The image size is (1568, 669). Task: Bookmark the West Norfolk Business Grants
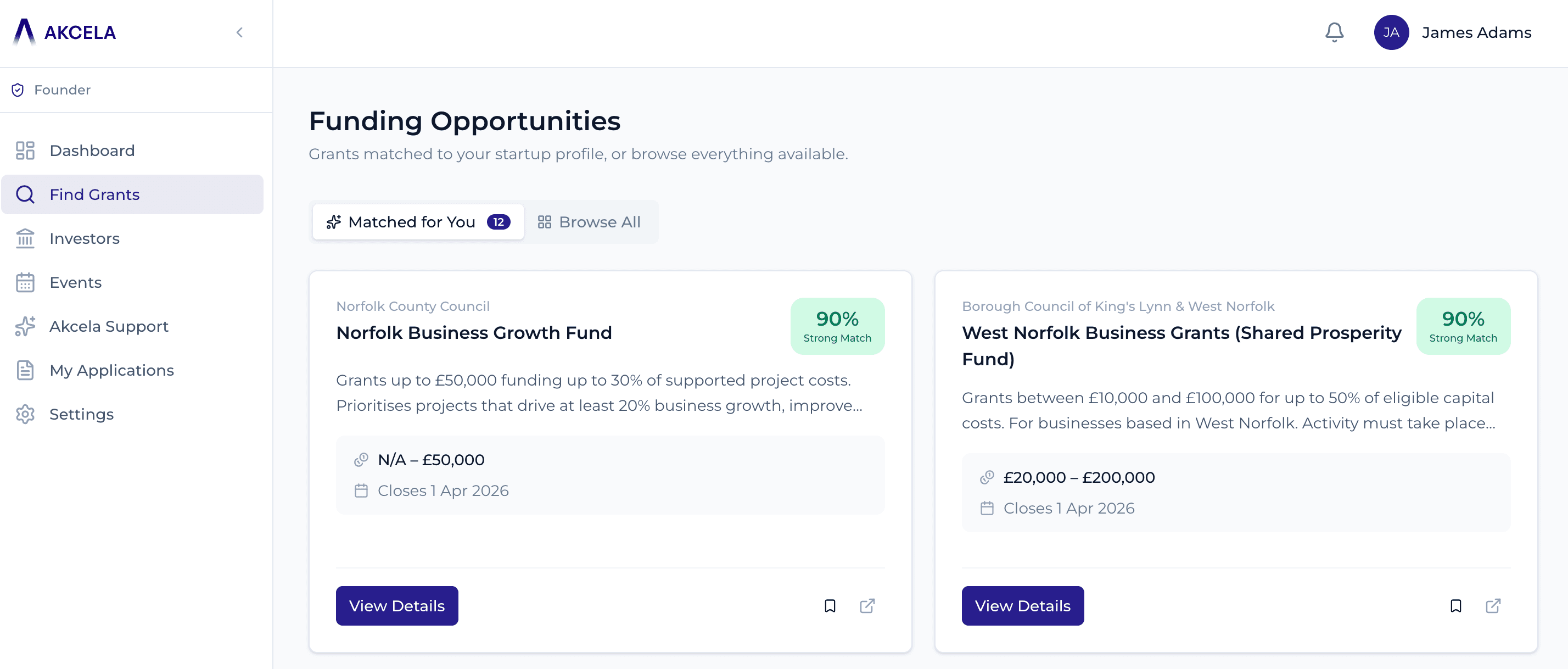[1456, 606]
